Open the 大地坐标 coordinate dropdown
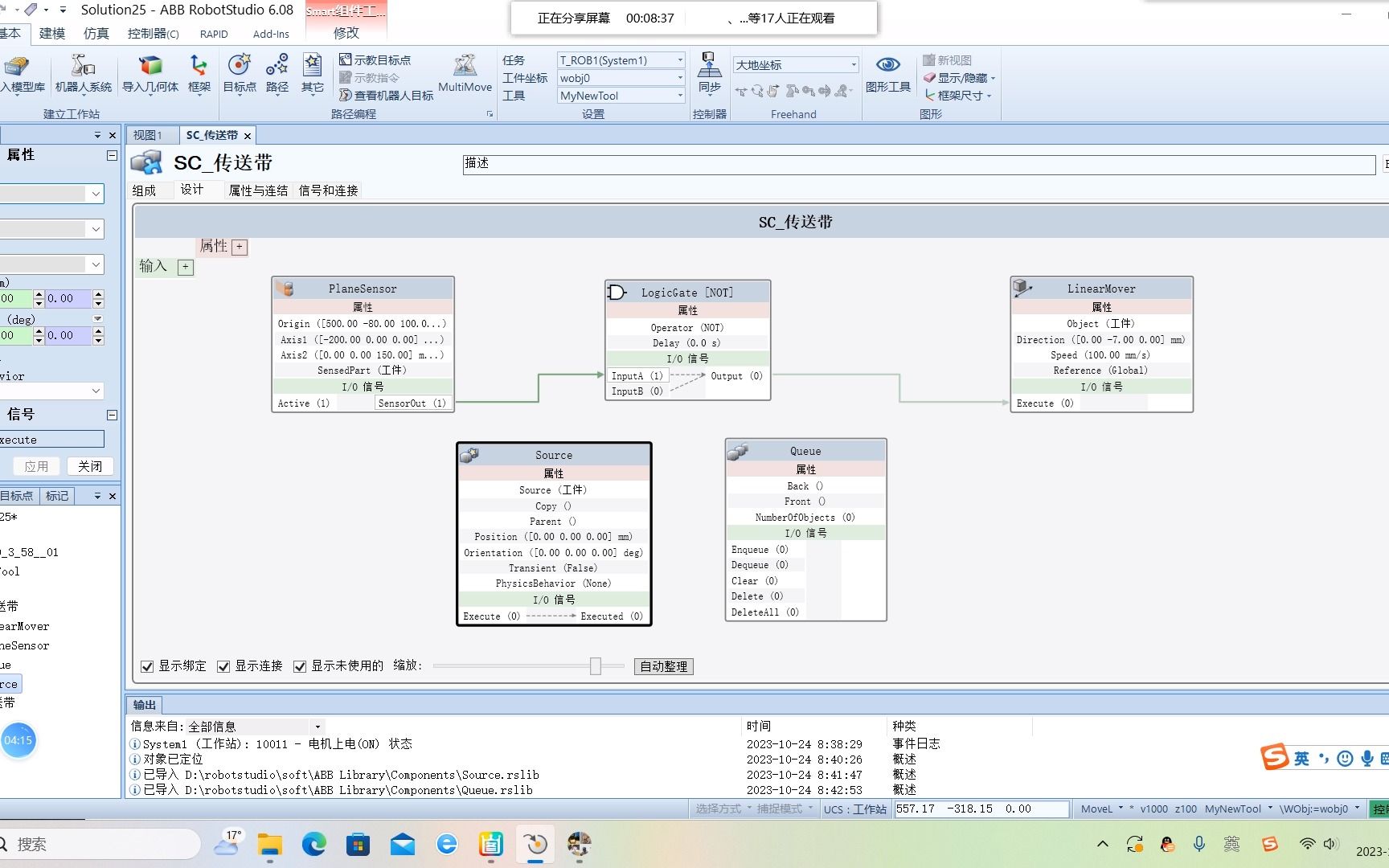This screenshot has width=1389, height=868. [x=853, y=65]
